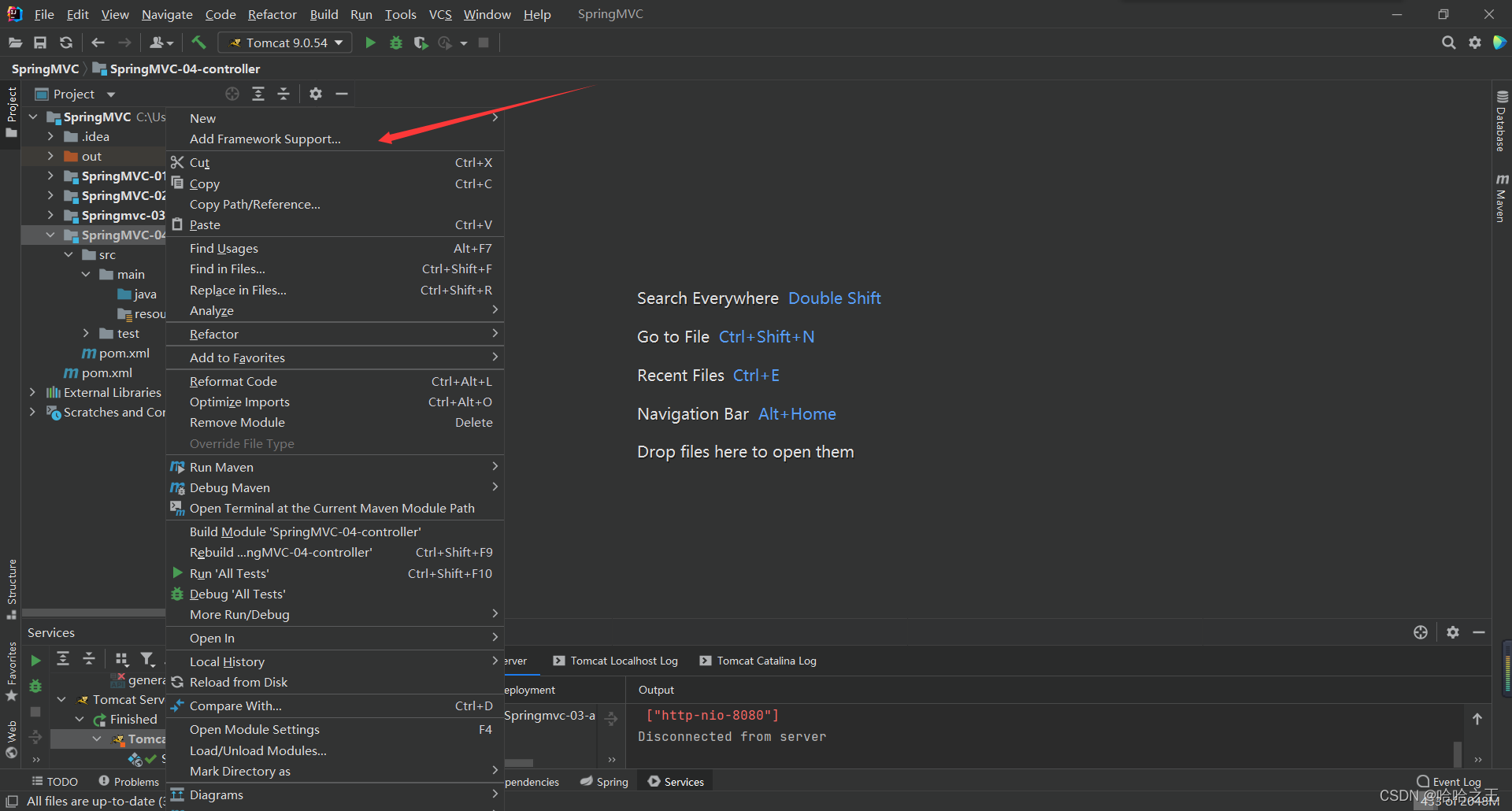This screenshot has width=1512, height=811.
Task: Select Find Usages menu item
Action: click(335, 248)
